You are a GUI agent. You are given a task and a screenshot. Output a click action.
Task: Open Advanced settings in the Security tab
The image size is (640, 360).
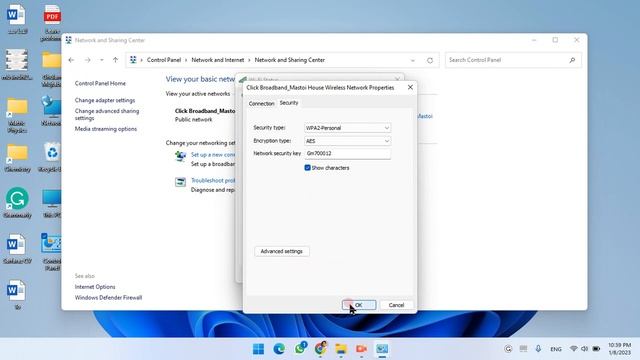click(x=282, y=251)
